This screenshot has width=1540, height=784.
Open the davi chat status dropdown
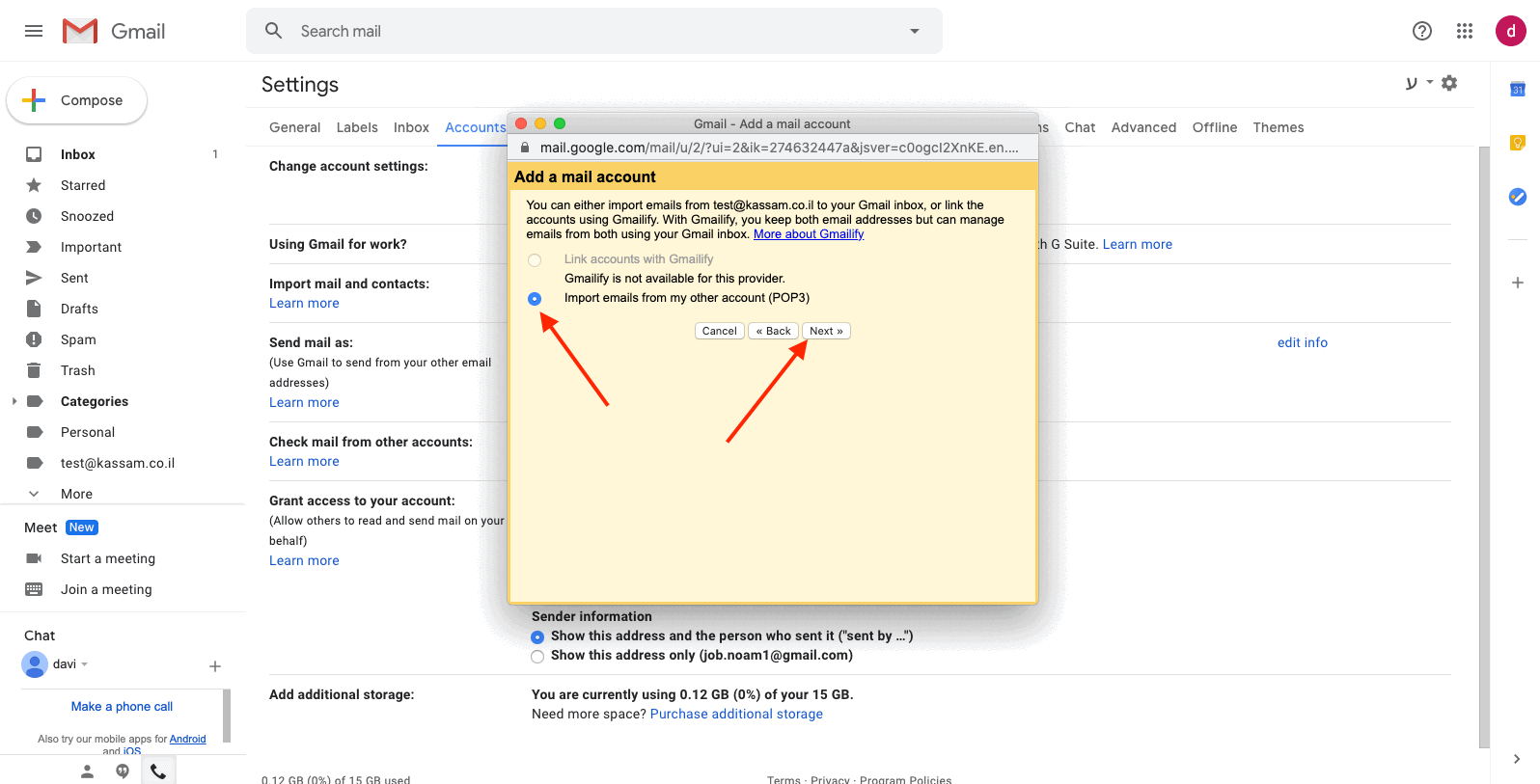point(85,664)
